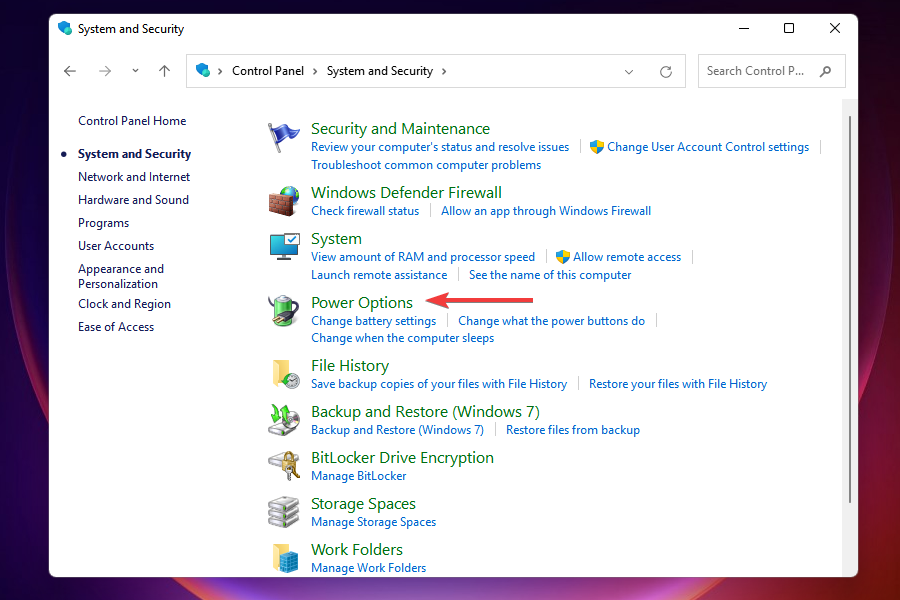The width and height of the screenshot is (900, 600).
Task: Select Hardware and Sound in the sidebar
Action: [x=133, y=200]
